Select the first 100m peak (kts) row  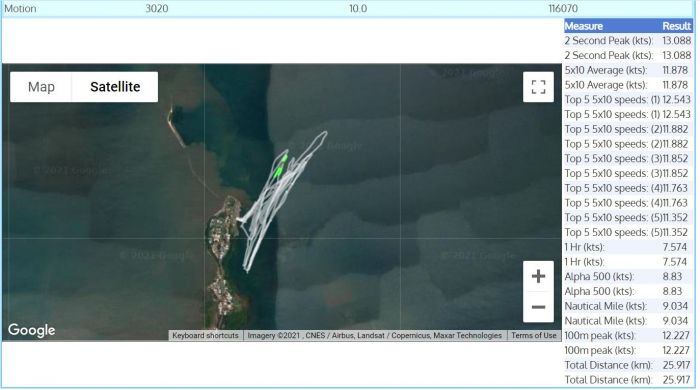click(x=628, y=336)
